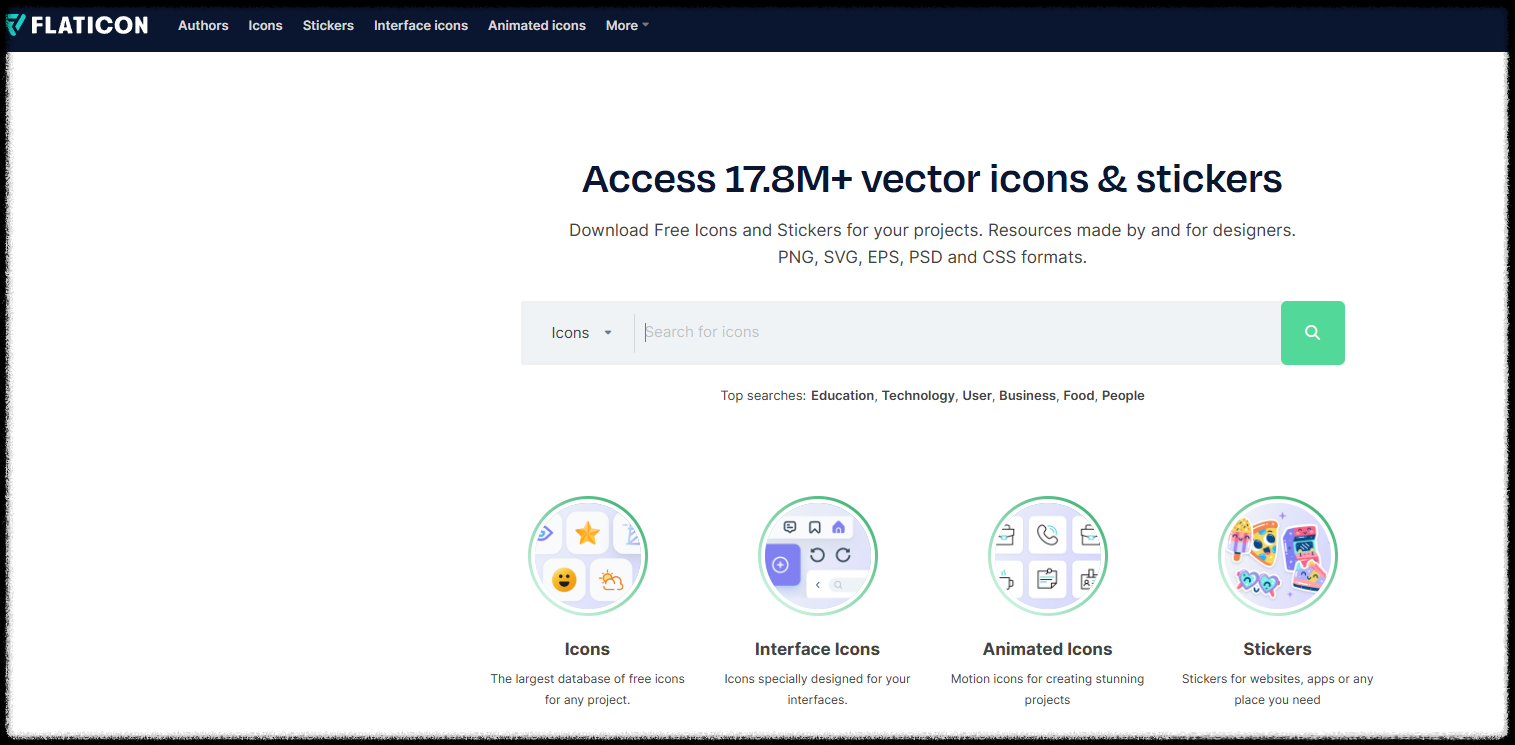
Task: Click the People top search link
Action: [x=1123, y=396]
